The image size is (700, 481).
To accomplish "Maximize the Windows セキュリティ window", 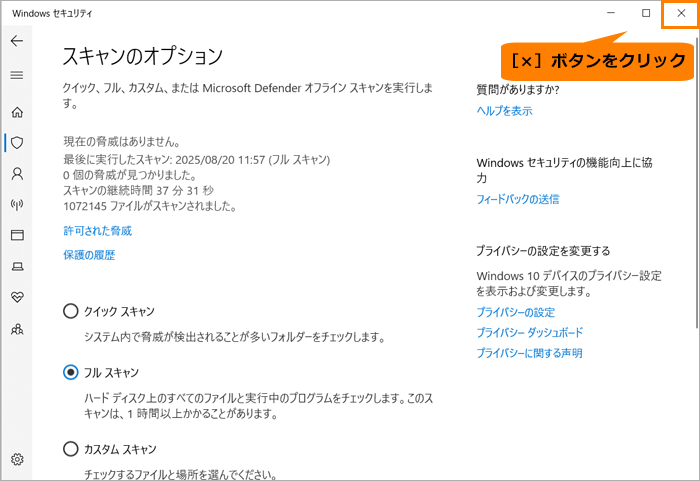I will [646, 13].
